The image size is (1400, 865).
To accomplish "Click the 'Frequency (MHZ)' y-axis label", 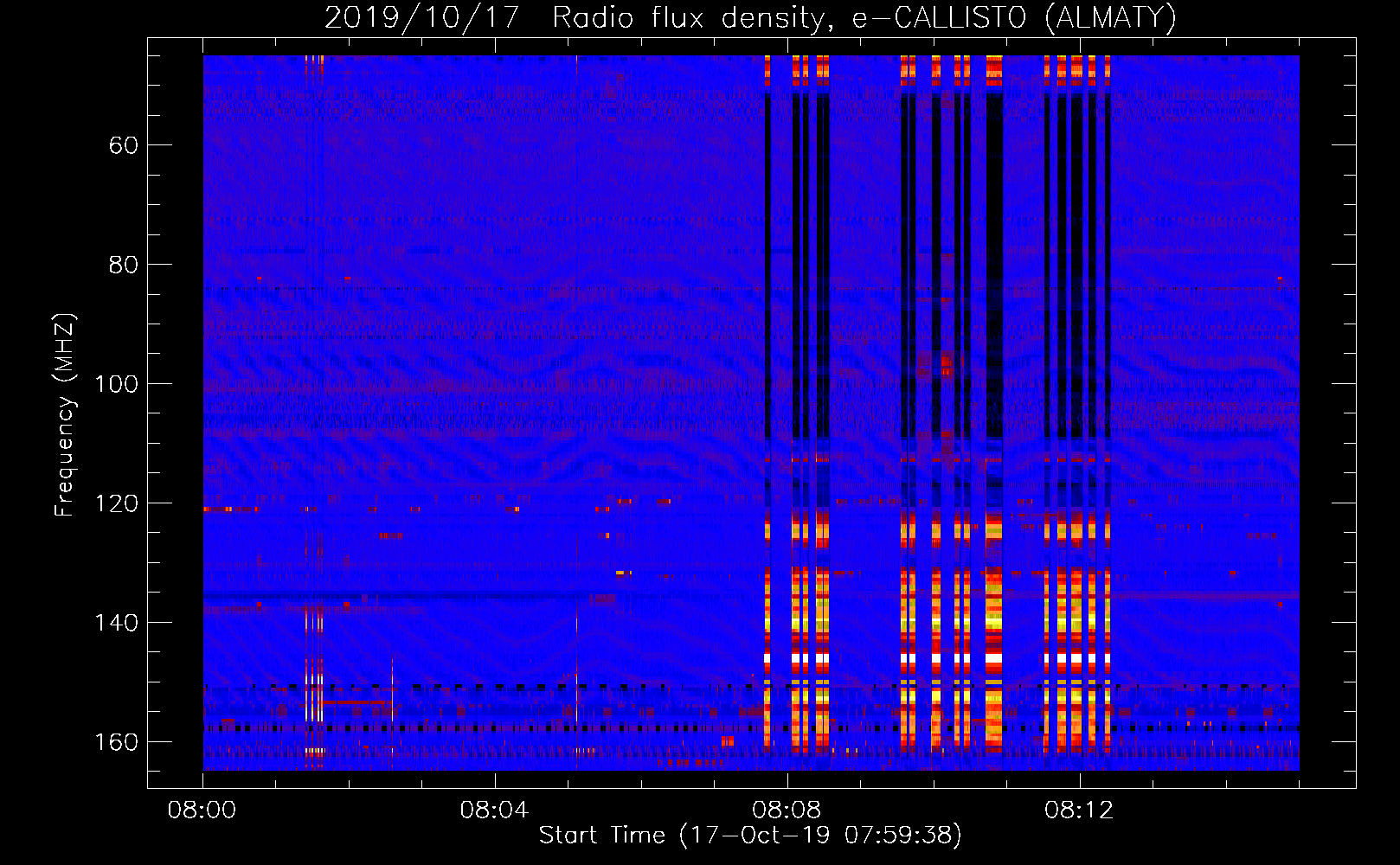I will [x=65, y=415].
